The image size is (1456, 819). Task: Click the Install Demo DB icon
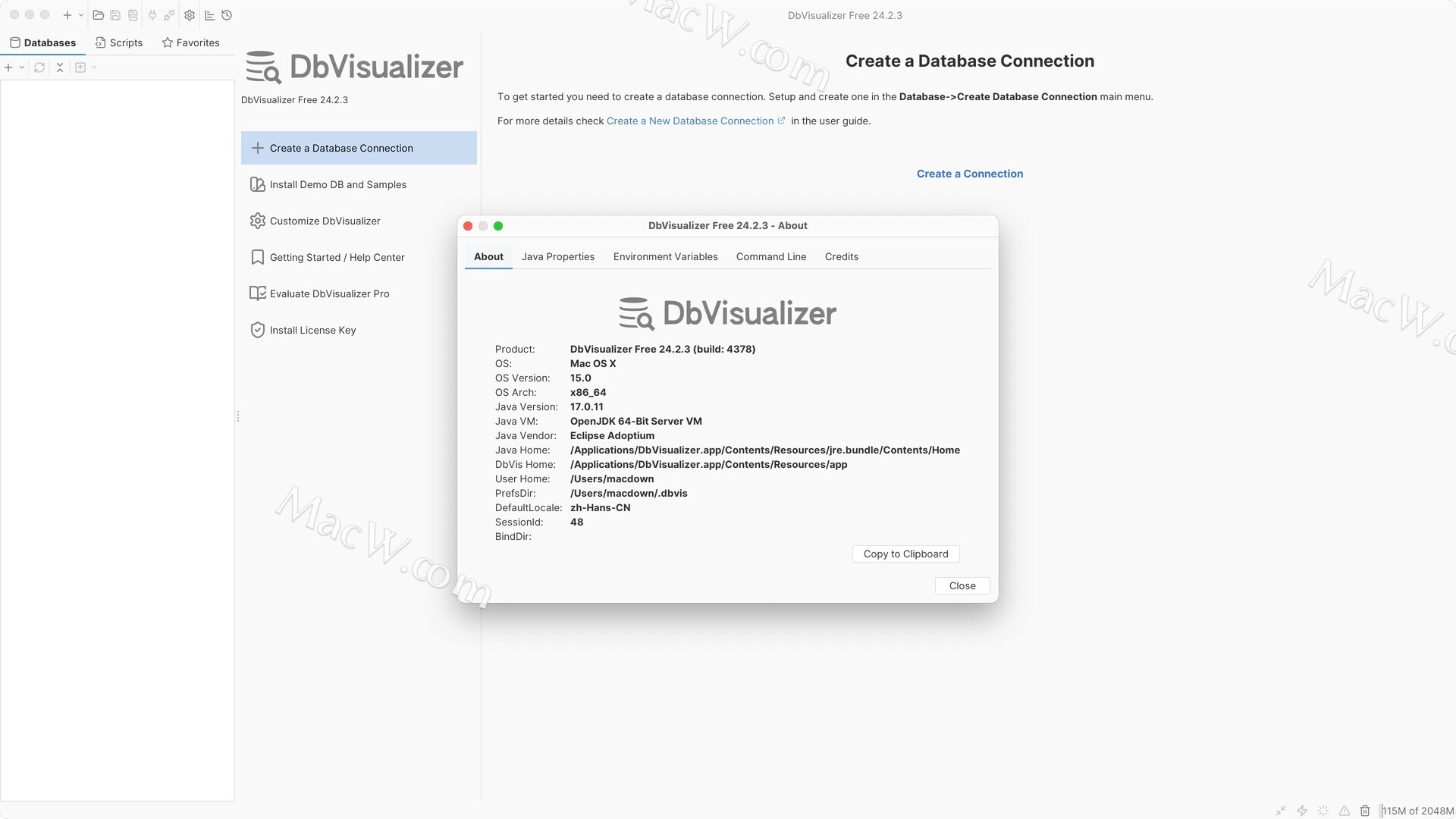tap(258, 184)
